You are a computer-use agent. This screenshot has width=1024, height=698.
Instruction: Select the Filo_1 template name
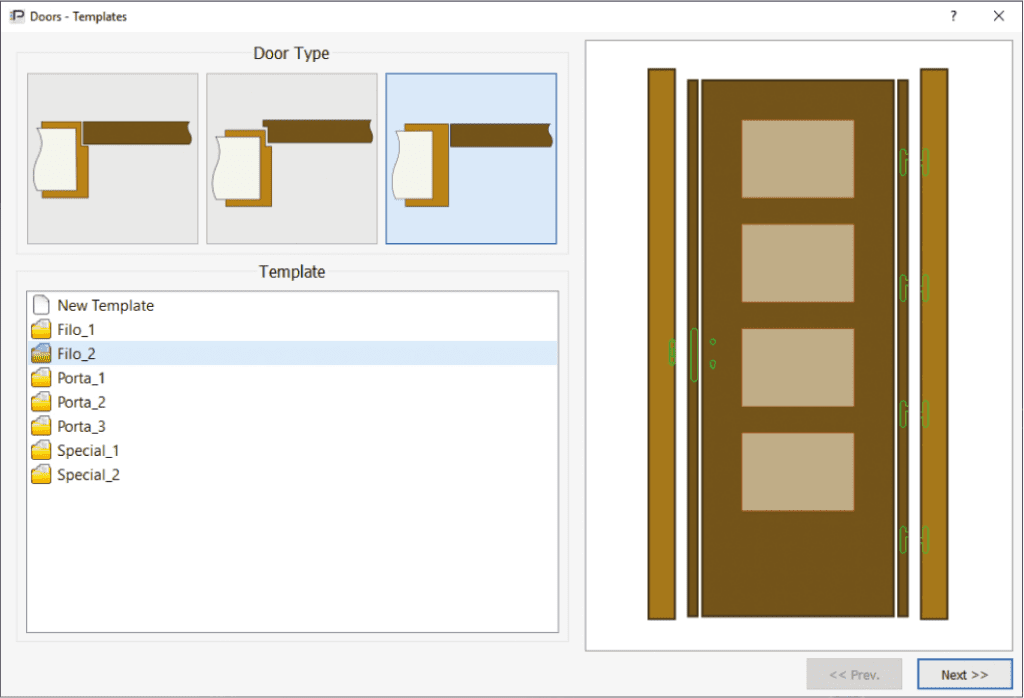pyautogui.click(x=76, y=330)
